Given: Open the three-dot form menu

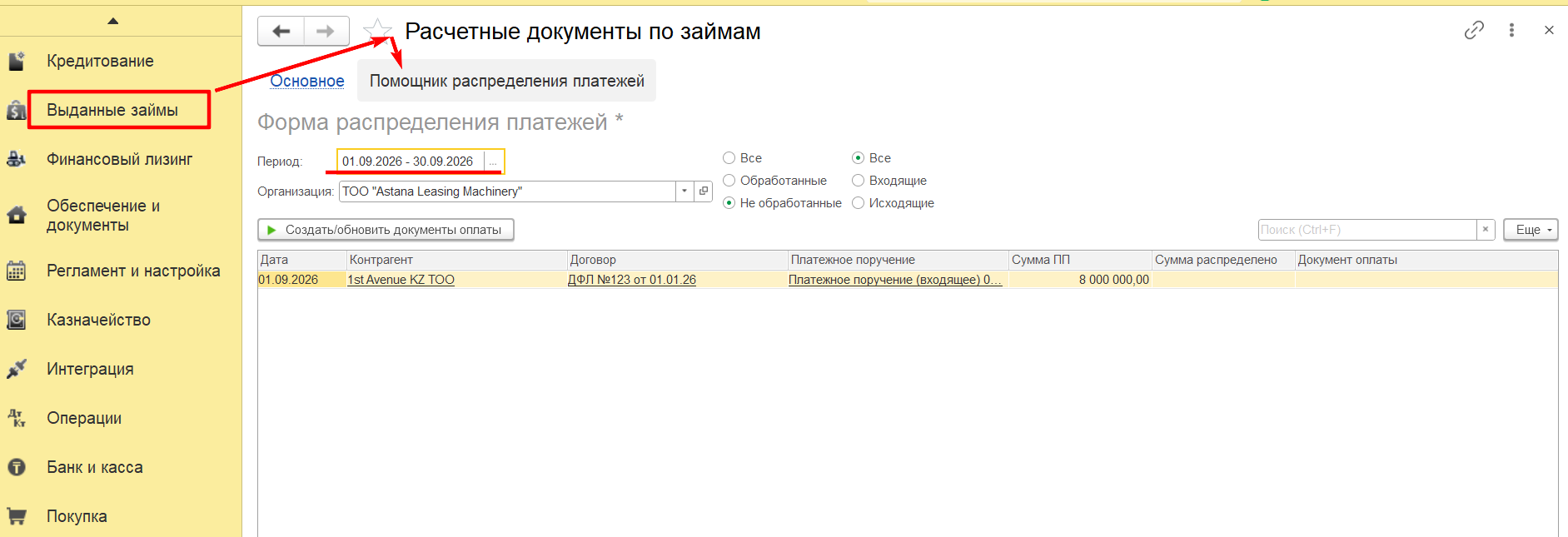Looking at the screenshot, I should [1511, 30].
